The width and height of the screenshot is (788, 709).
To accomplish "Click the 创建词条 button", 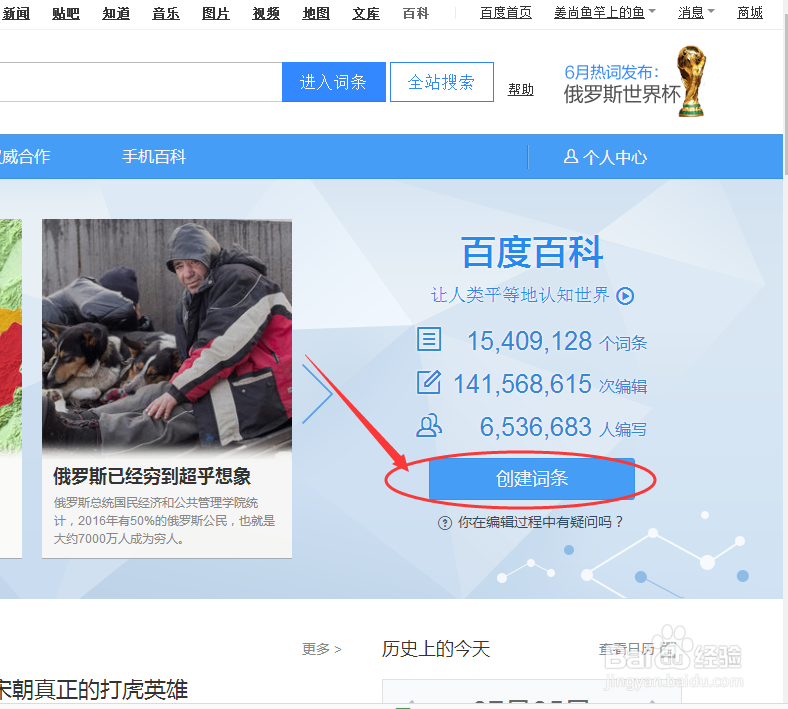I will (532, 479).
